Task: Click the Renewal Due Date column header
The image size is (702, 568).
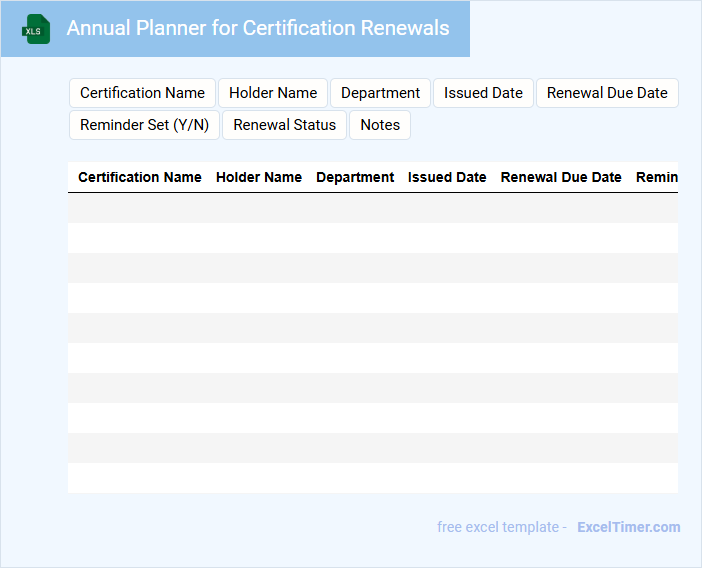Action: [x=561, y=177]
